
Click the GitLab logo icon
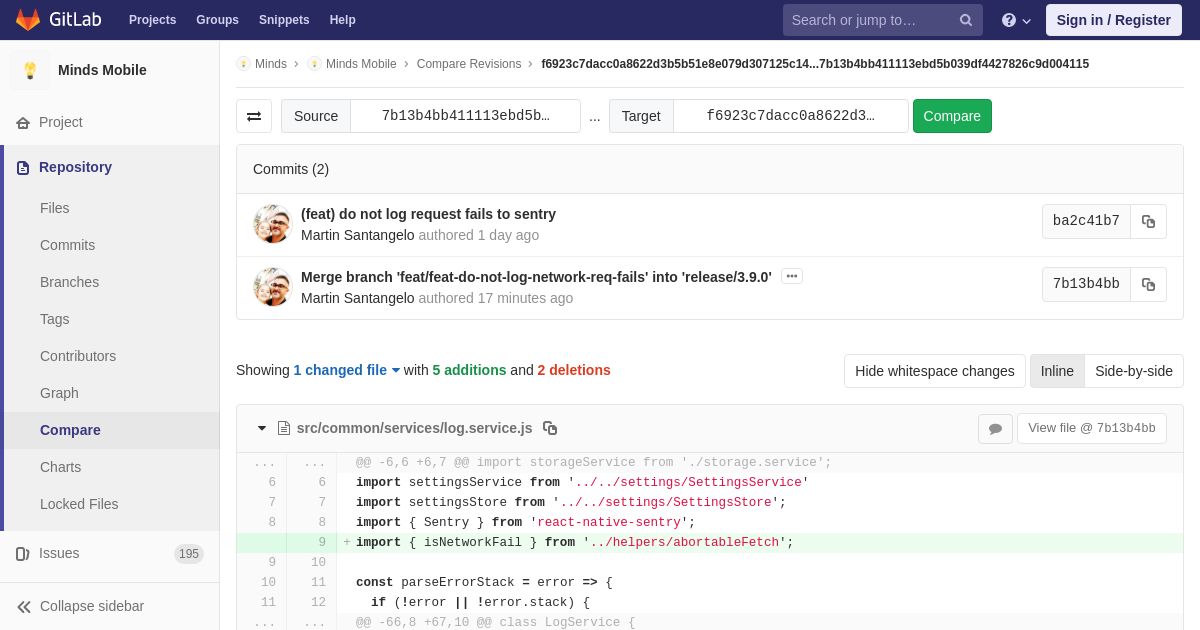coord(28,20)
